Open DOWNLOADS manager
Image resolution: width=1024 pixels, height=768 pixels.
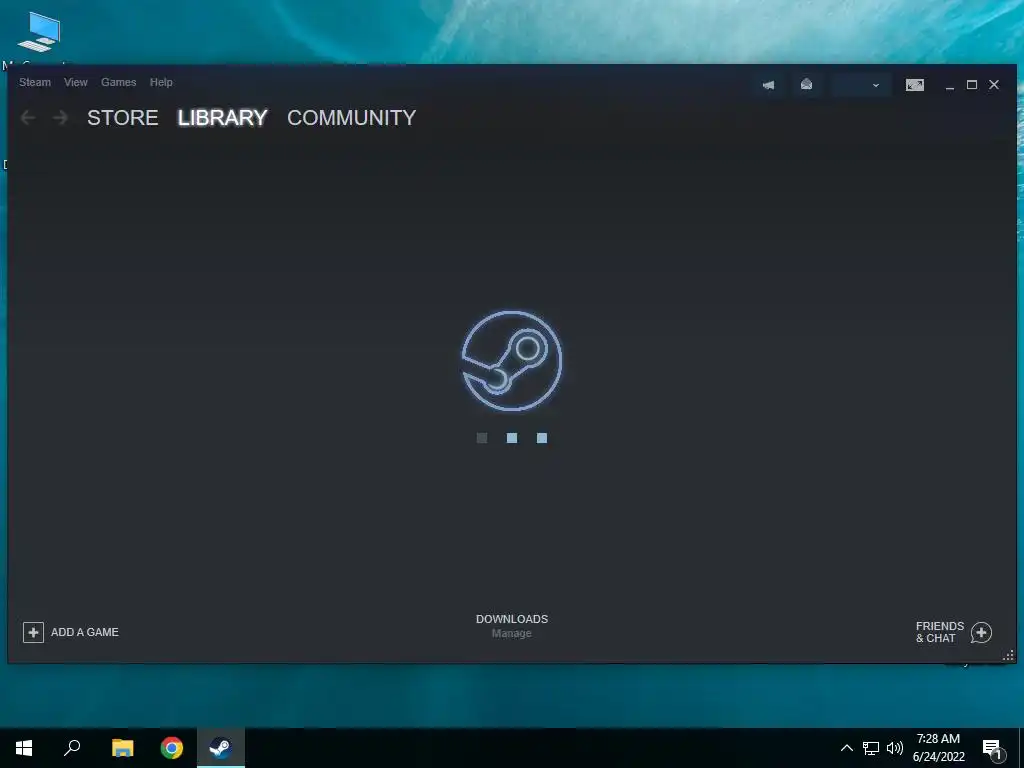[512, 619]
